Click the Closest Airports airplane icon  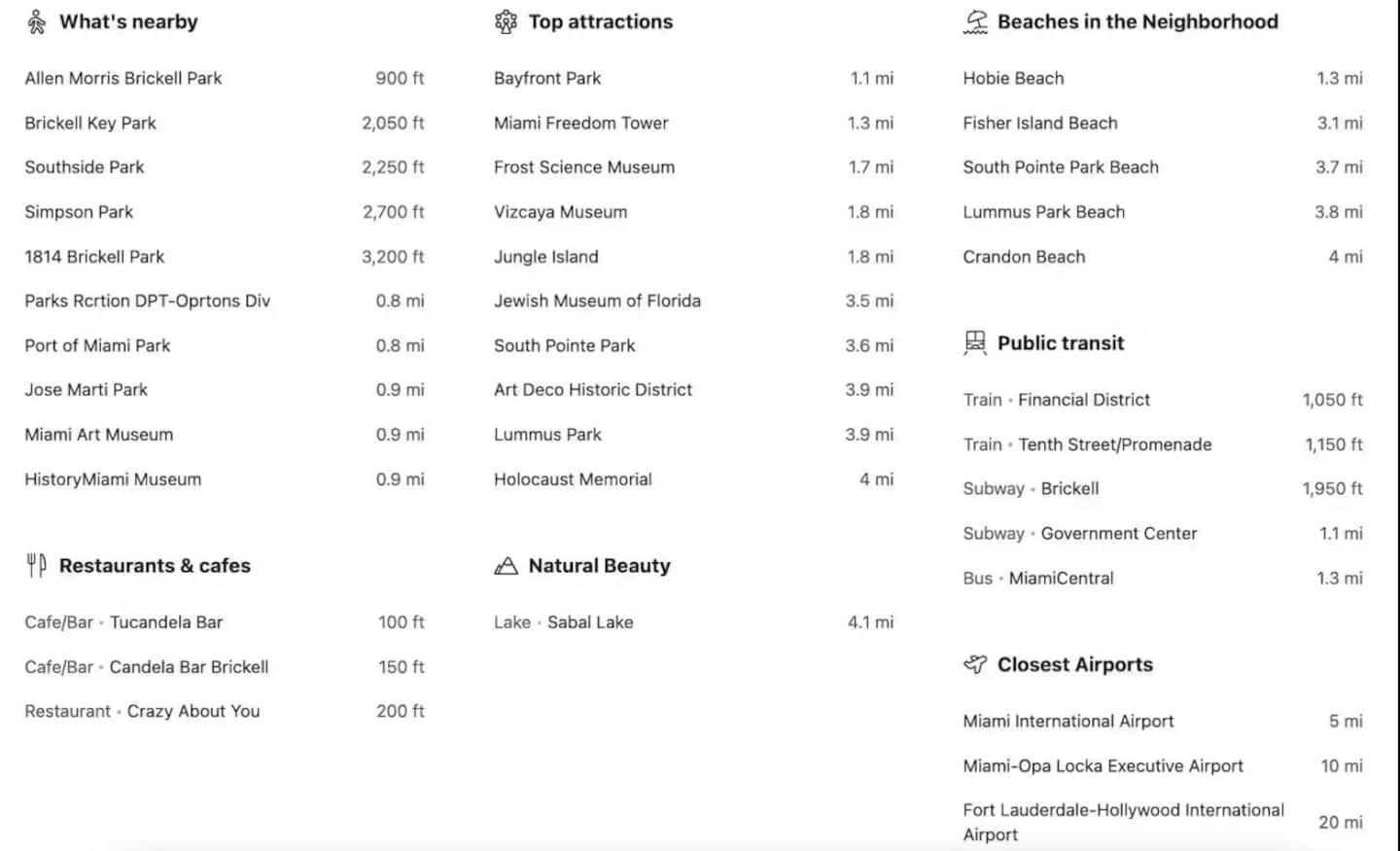[x=975, y=664]
